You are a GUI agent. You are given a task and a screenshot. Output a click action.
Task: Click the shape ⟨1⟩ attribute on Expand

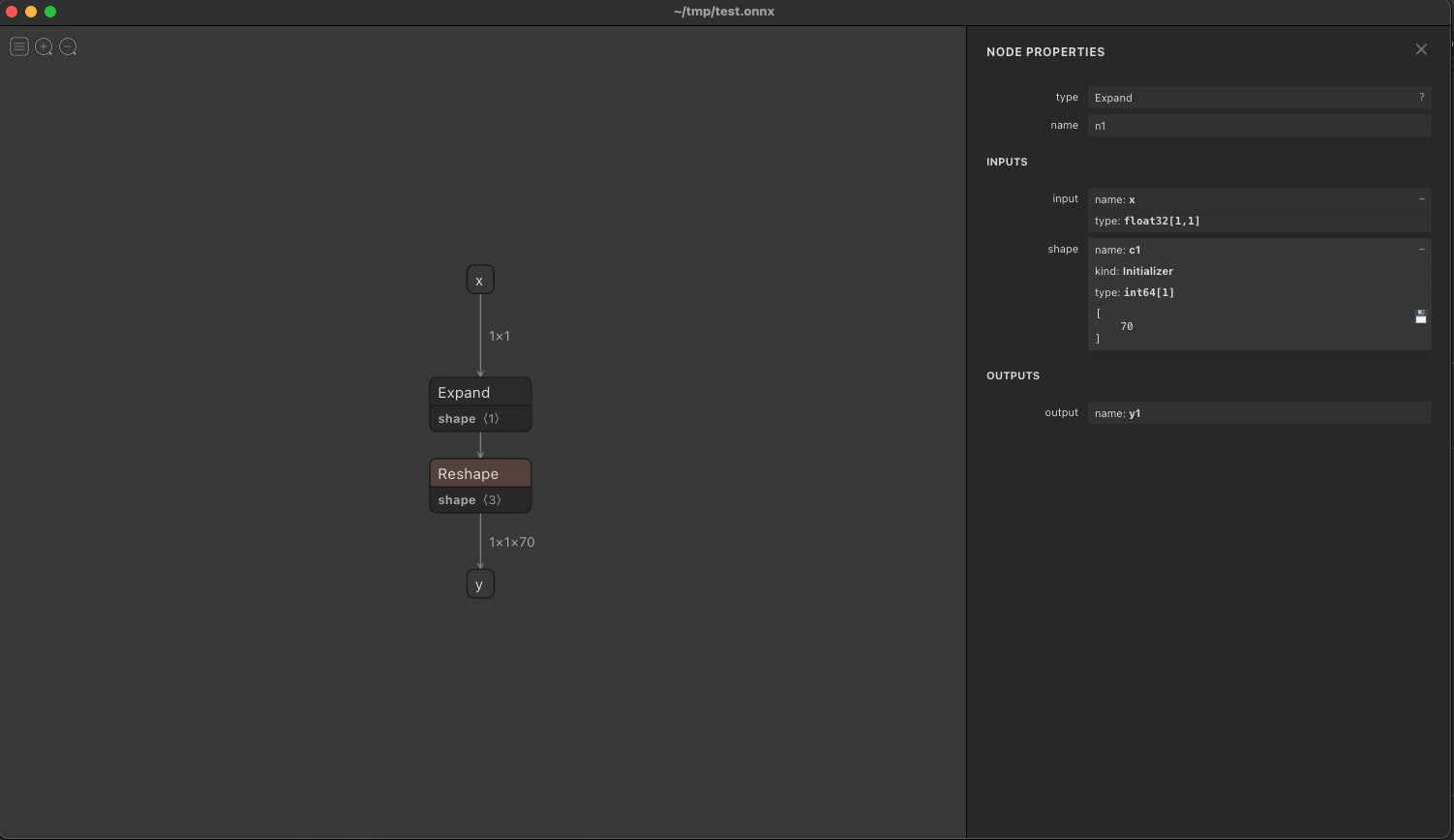click(480, 418)
